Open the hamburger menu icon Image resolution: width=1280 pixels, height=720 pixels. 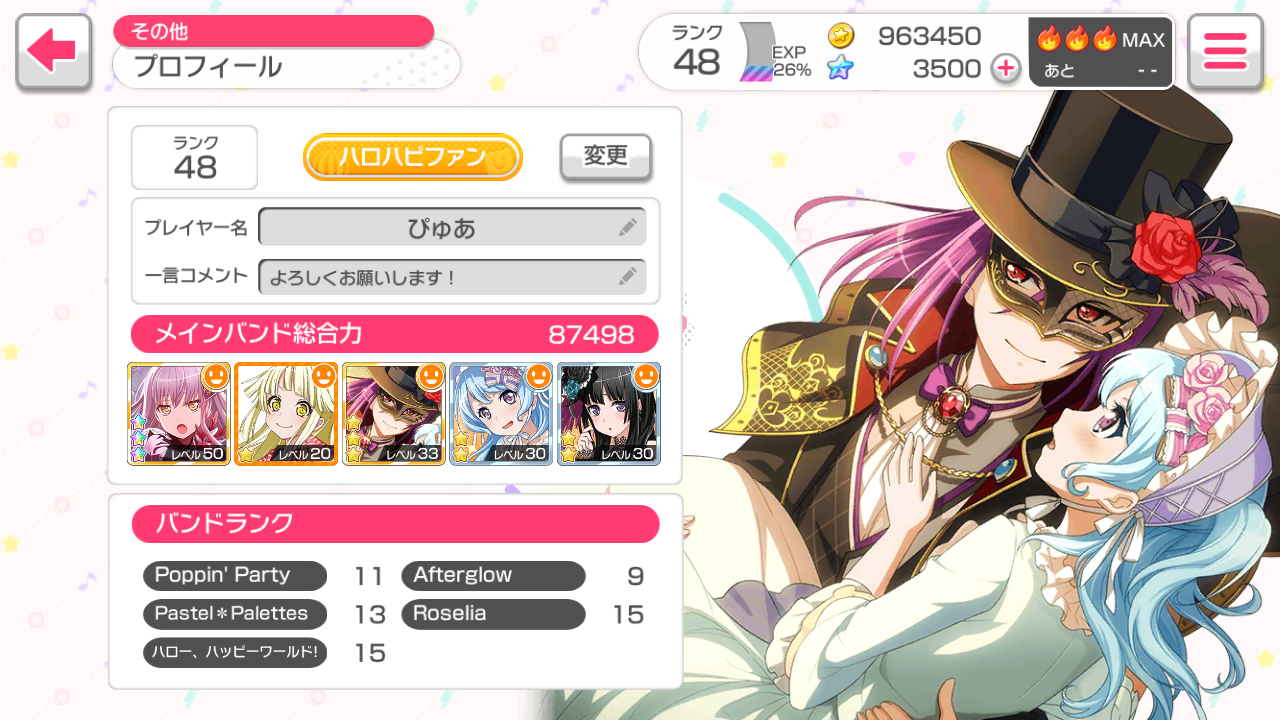click(x=1225, y=51)
